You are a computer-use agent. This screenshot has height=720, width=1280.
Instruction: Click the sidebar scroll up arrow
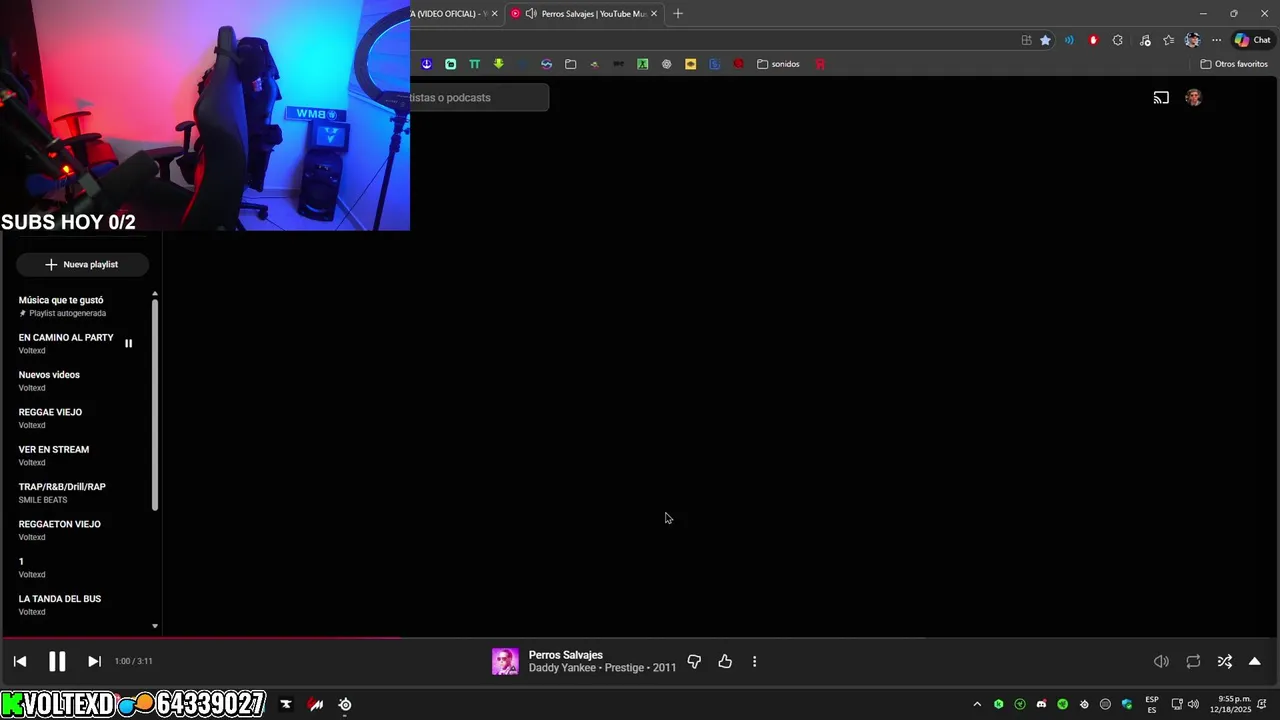point(155,294)
